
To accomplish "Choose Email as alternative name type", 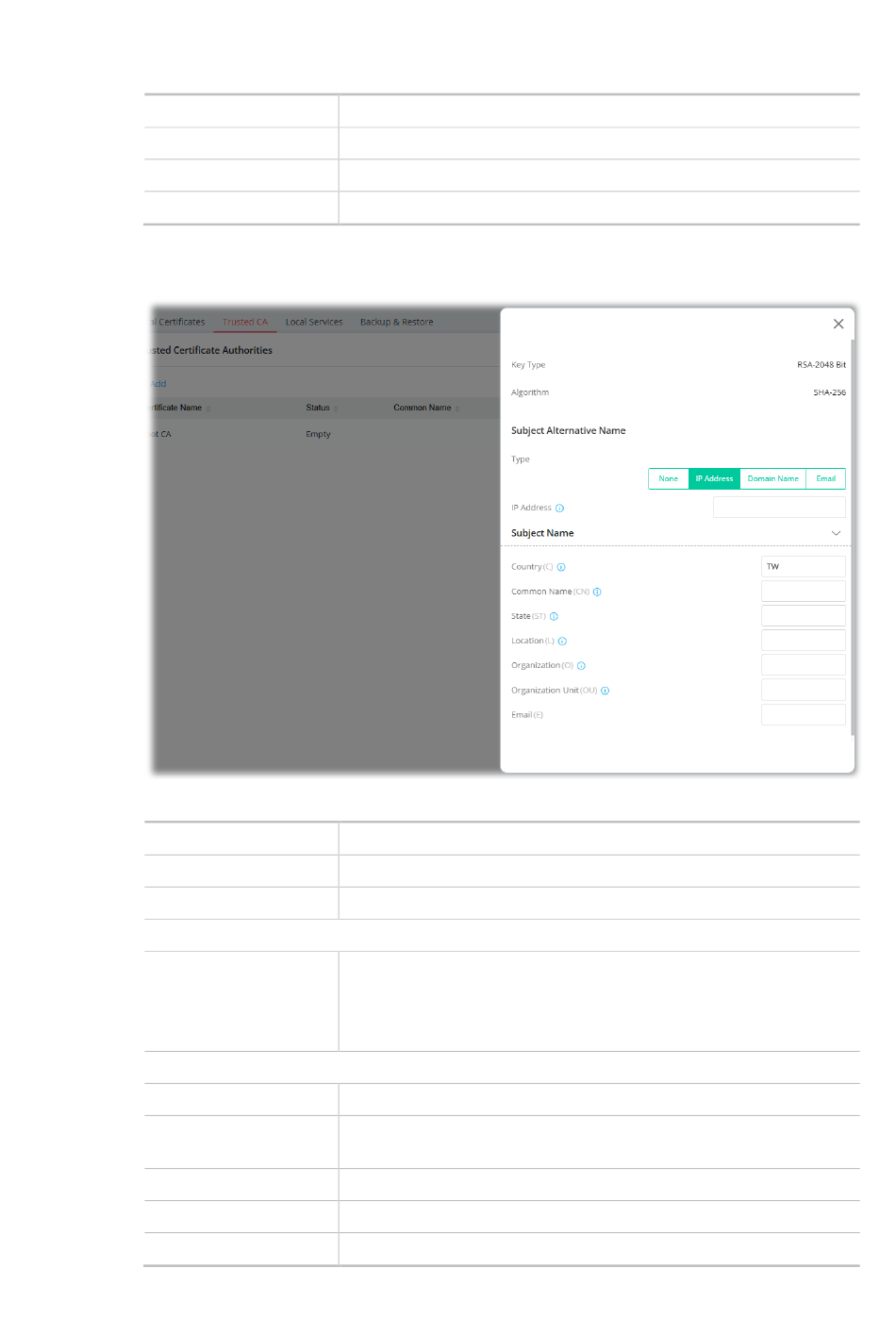I will (825, 478).
